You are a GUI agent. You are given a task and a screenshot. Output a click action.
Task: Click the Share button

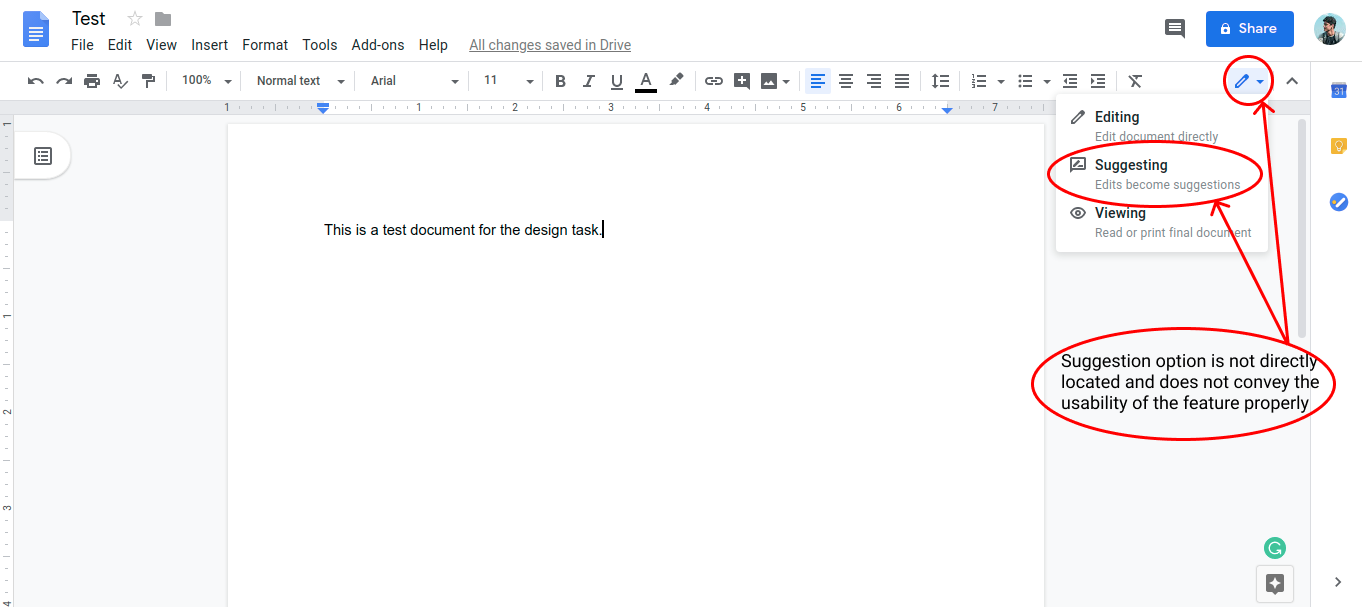tap(1249, 28)
